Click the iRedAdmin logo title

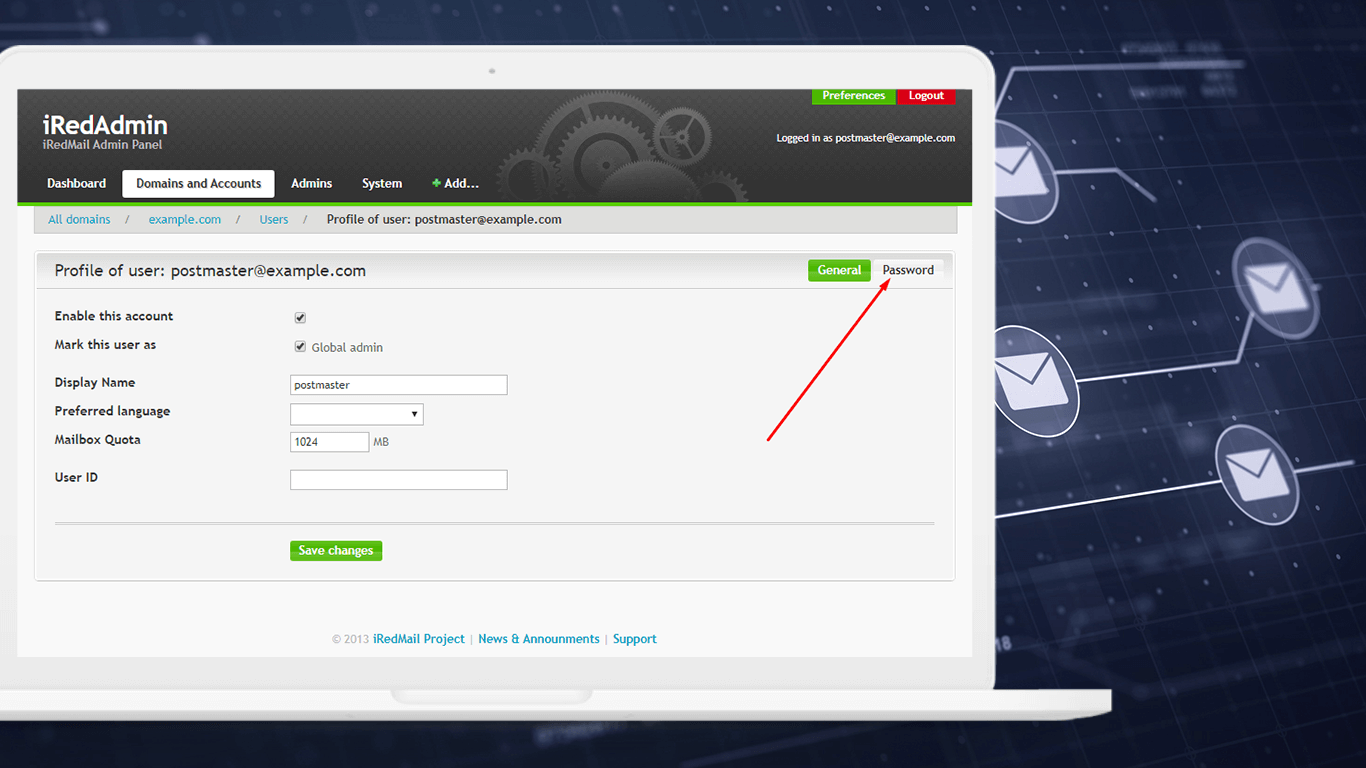(x=105, y=125)
